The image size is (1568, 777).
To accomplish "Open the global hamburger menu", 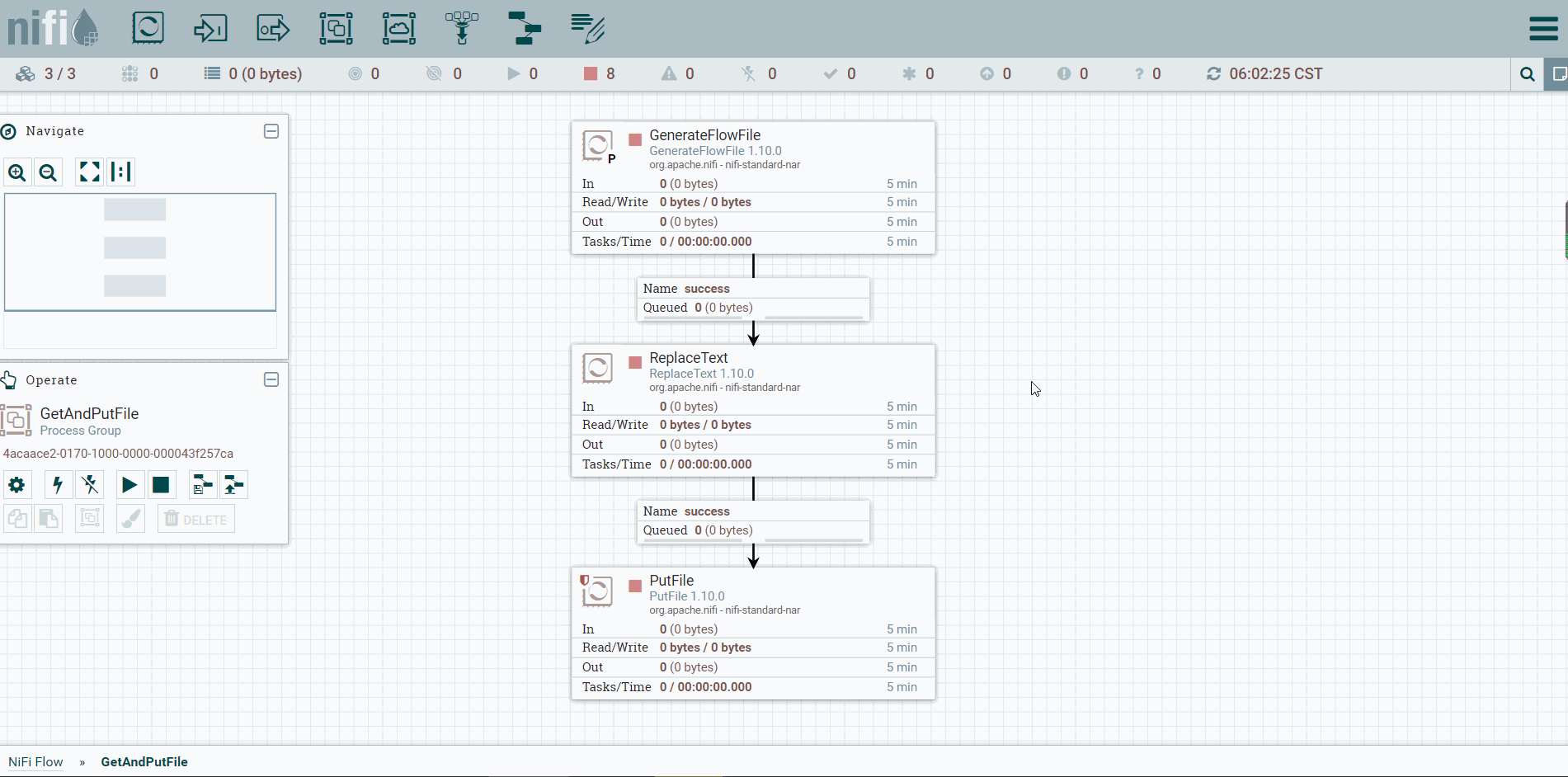I will pyautogui.click(x=1543, y=29).
